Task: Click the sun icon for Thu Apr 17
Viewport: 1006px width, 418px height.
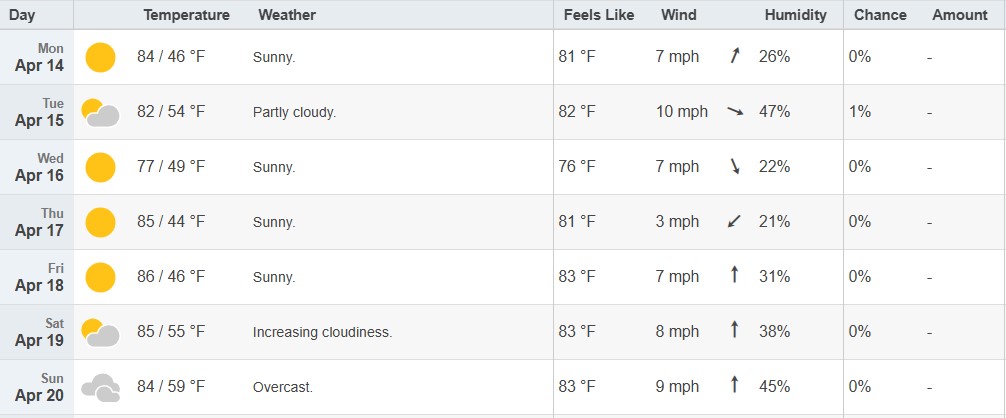Action: 100,222
